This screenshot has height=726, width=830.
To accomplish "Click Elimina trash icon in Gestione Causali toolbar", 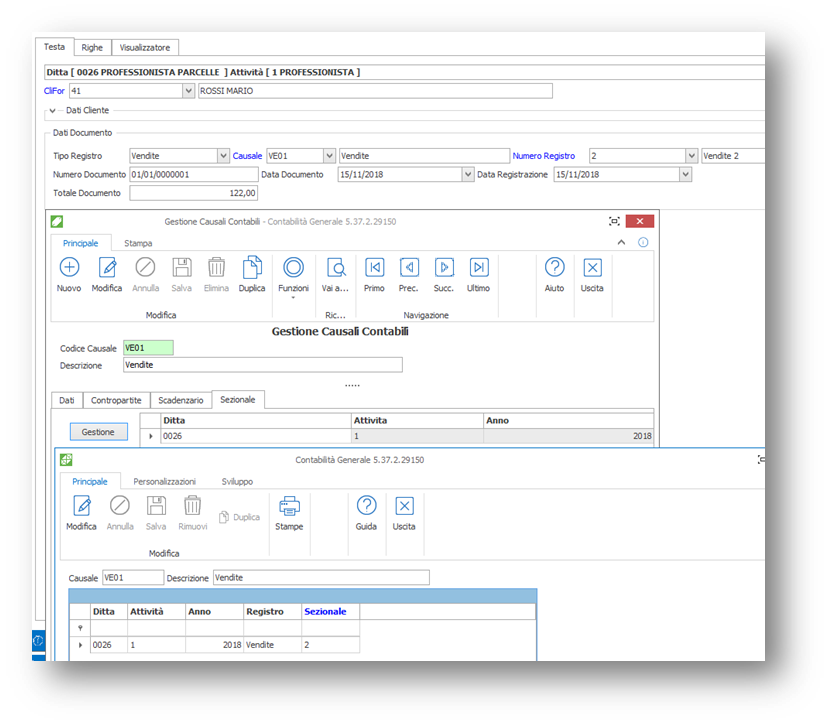I will click(216, 268).
